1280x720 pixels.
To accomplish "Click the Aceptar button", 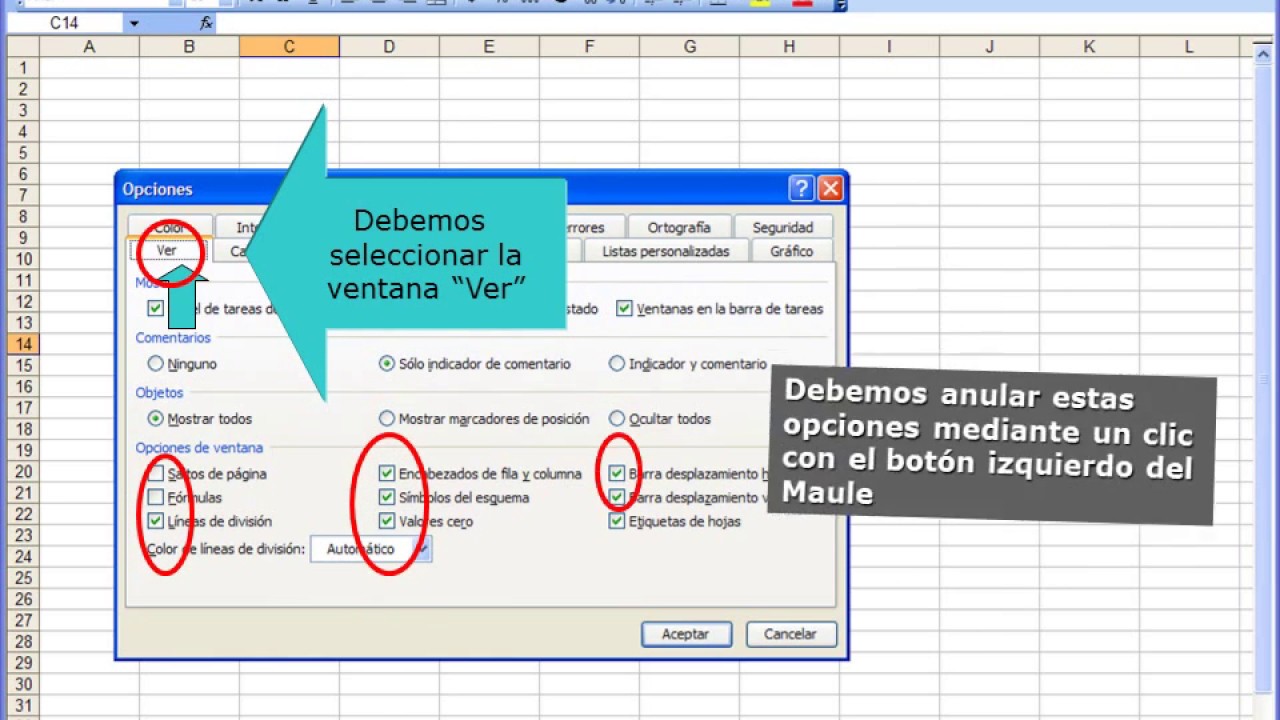I will tap(686, 634).
